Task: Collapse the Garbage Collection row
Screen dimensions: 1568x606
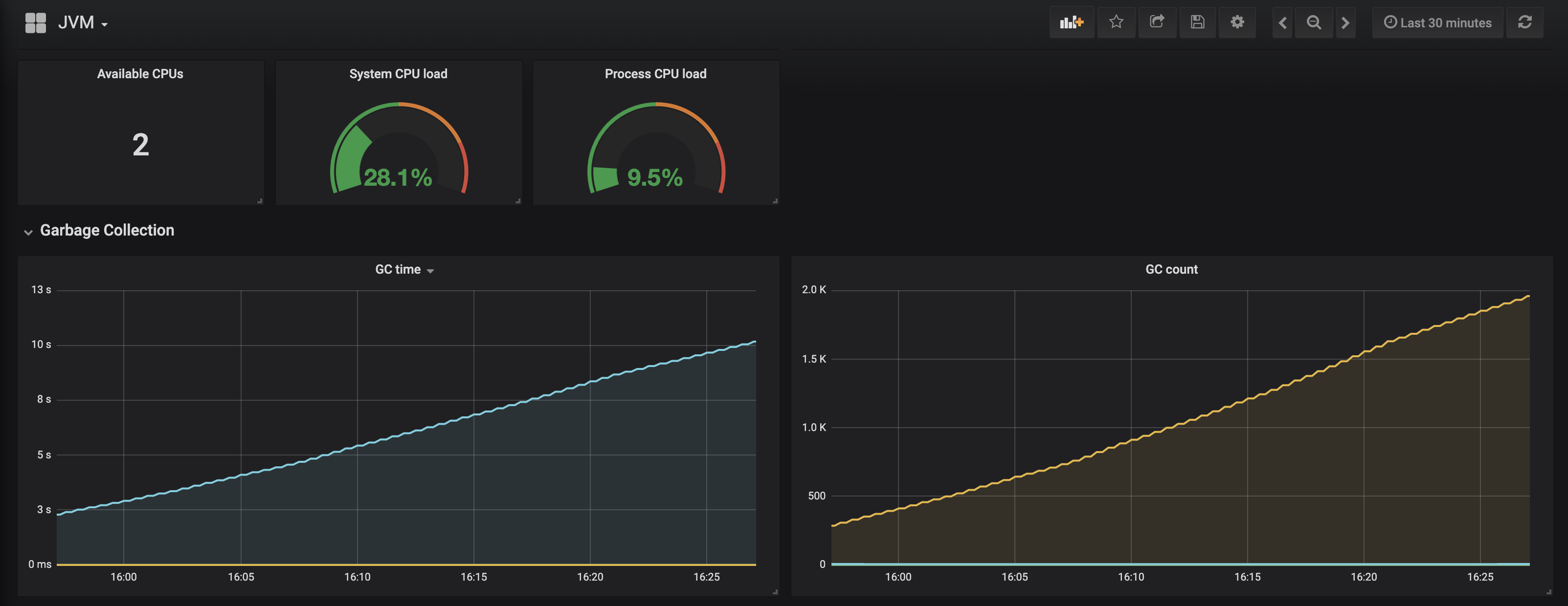Action: pos(28,232)
